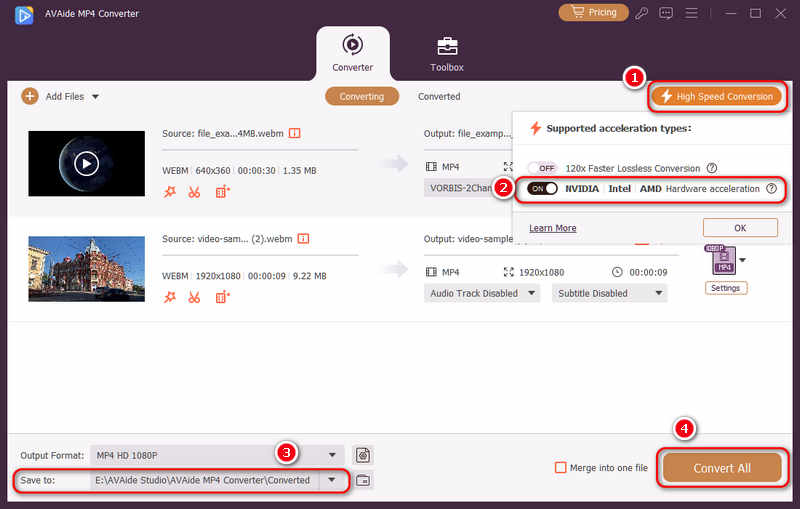The width and height of the screenshot is (800, 509).
Task: Expand the Output Format MP4 HD 1080P dropdown
Action: [x=332, y=455]
